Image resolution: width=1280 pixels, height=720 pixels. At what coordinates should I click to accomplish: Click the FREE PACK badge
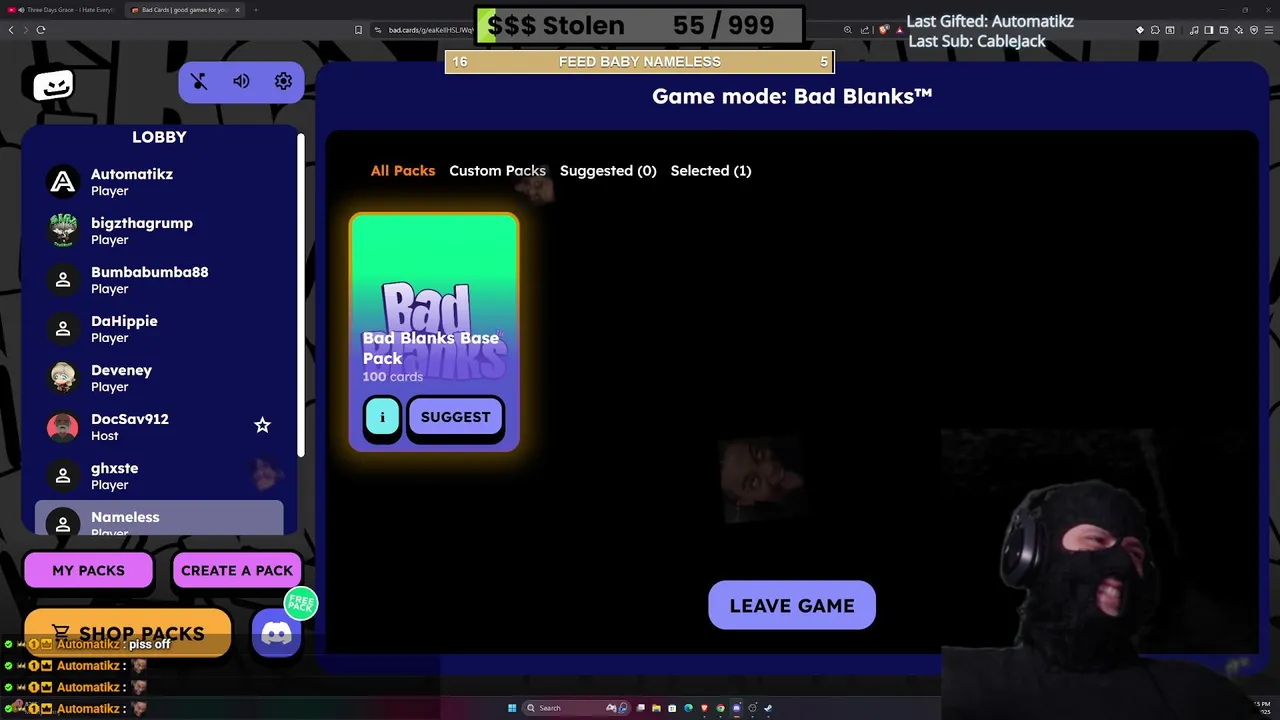pyautogui.click(x=301, y=603)
